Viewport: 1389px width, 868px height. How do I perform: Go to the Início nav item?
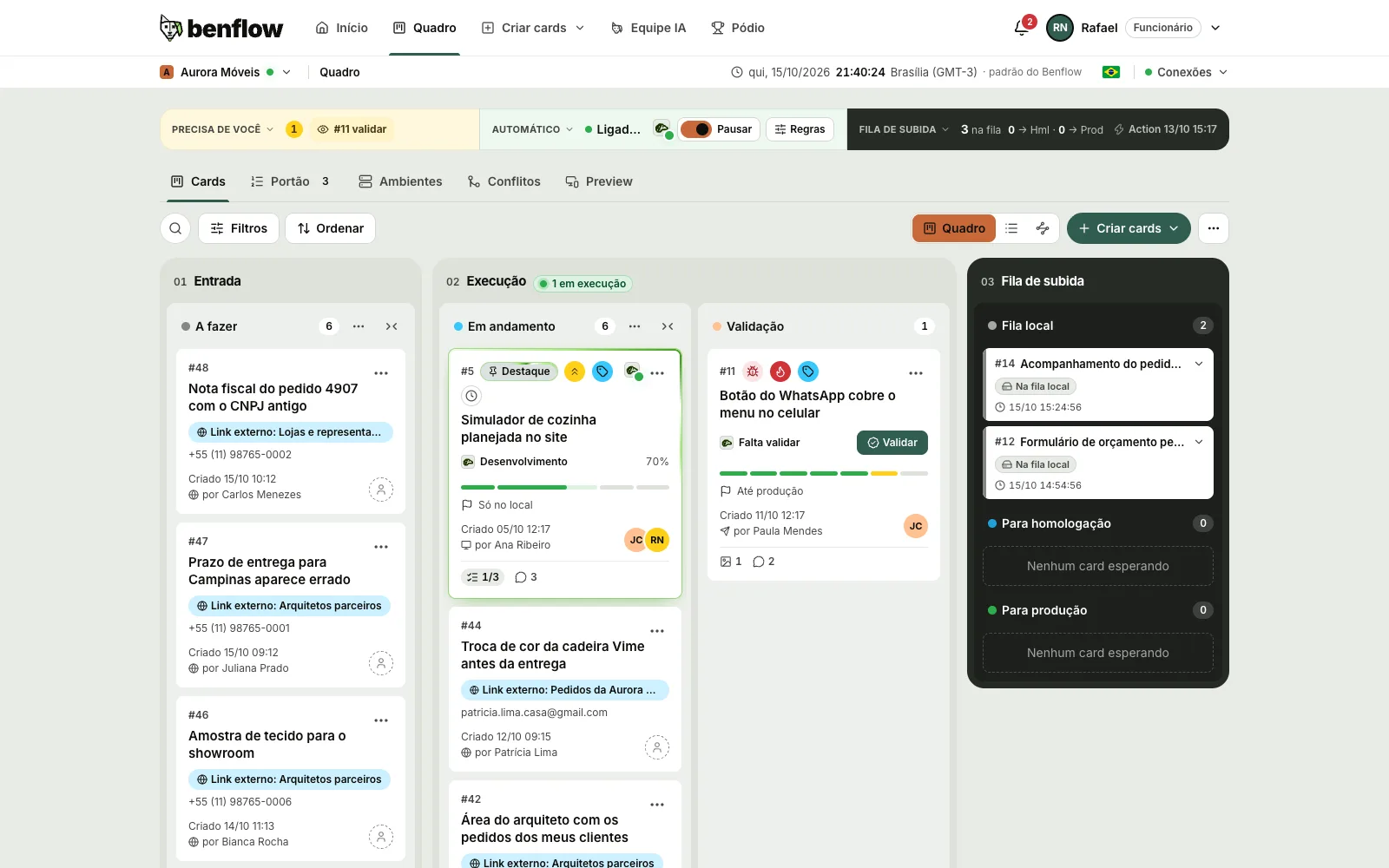pos(342,28)
